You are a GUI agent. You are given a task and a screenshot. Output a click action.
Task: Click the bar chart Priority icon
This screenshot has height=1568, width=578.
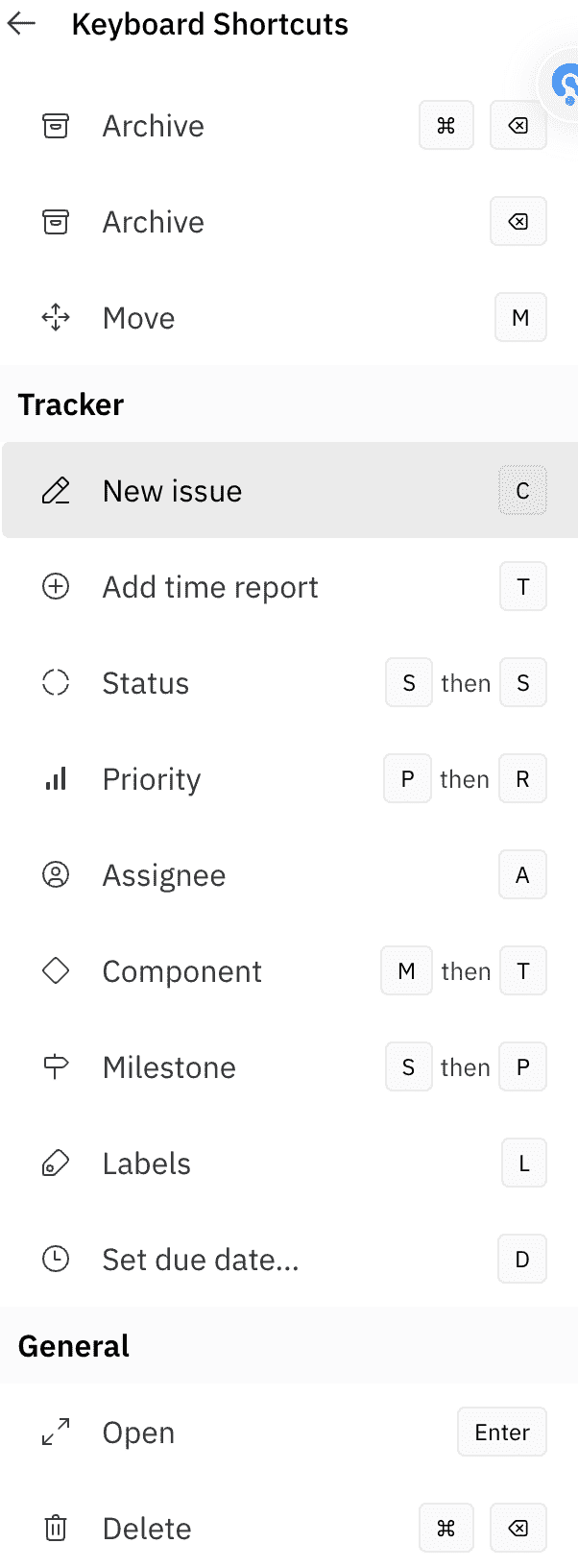(x=56, y=779)
